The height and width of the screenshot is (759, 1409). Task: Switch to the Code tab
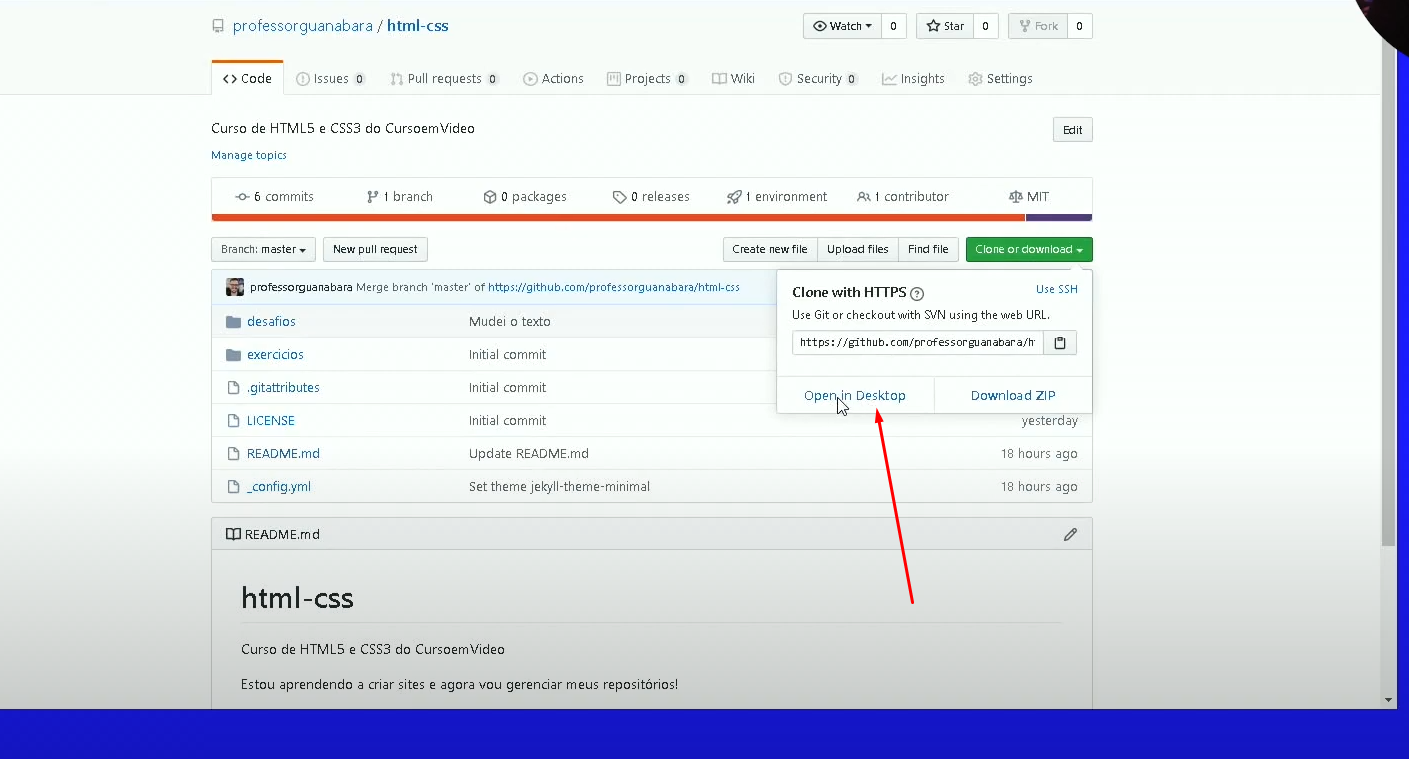[247, 79]
